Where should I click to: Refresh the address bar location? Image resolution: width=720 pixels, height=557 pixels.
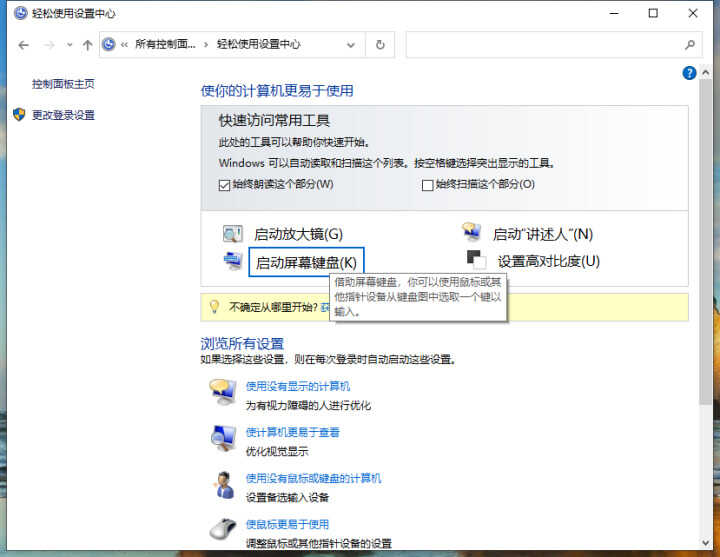(380, 45)
